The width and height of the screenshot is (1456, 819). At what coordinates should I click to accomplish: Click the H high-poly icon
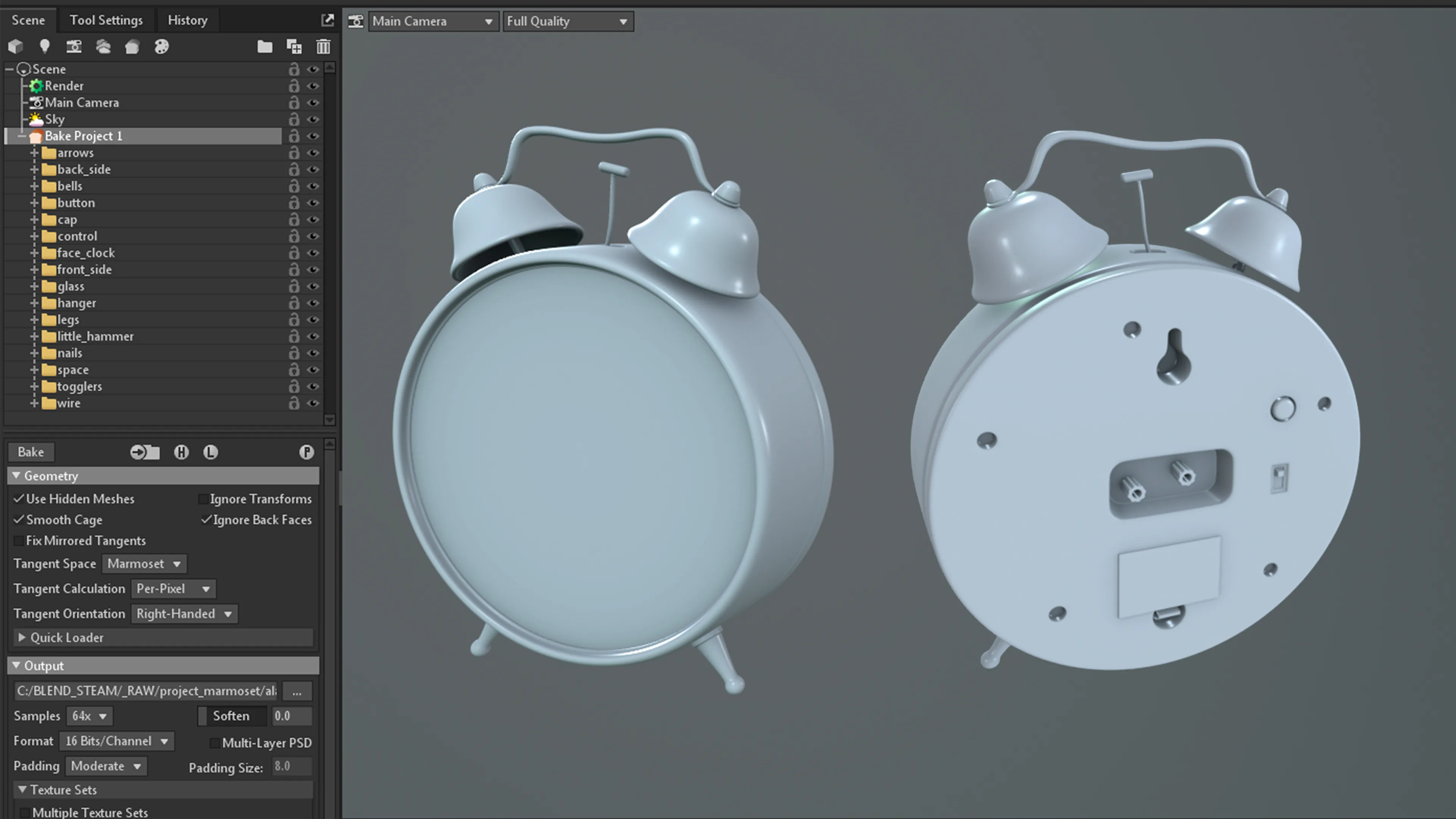182,452
